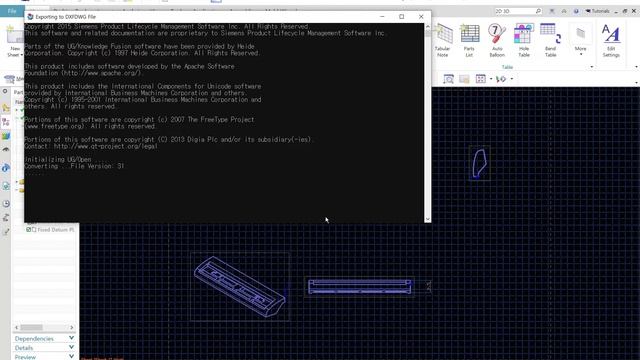
Task: Select the side profile drawing view
Action: pos(480,163)
